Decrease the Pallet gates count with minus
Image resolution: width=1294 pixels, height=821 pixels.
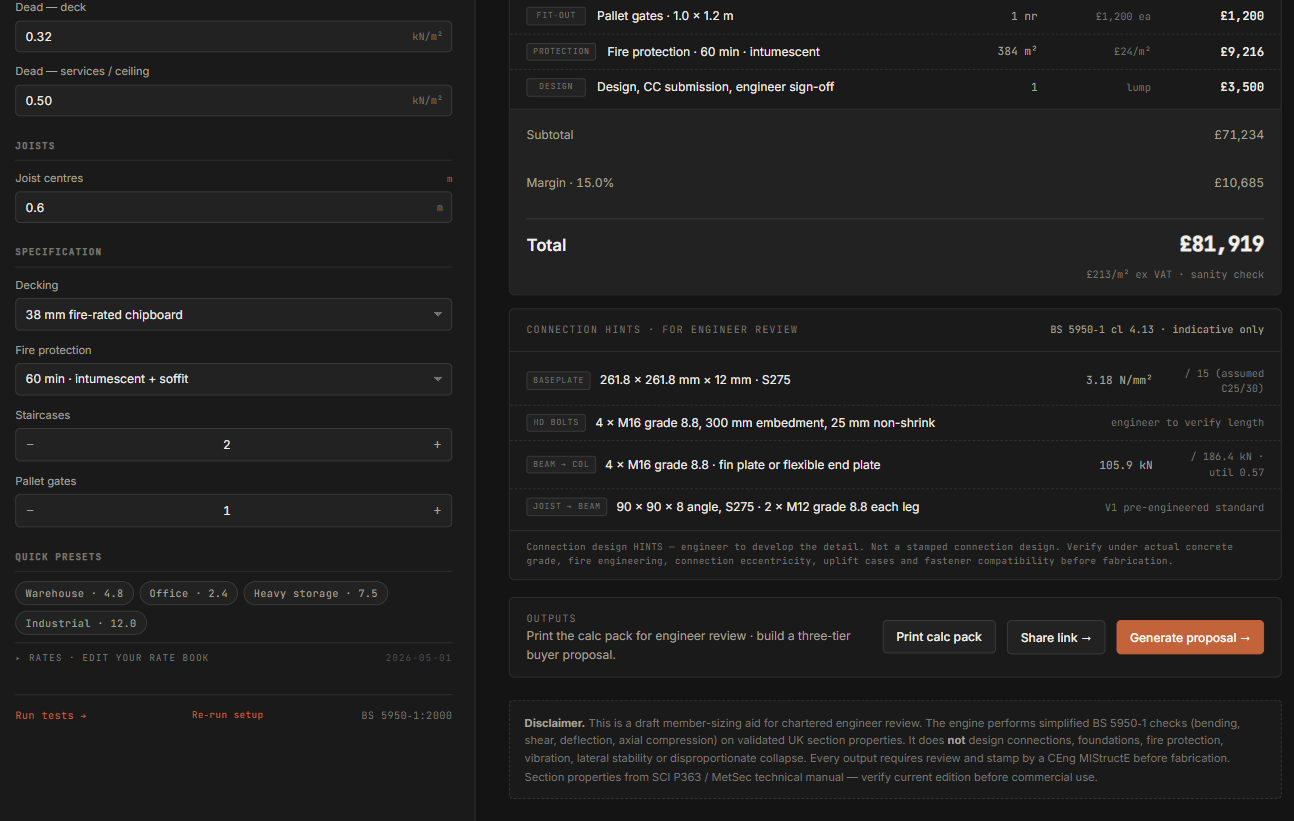[30, 511]
